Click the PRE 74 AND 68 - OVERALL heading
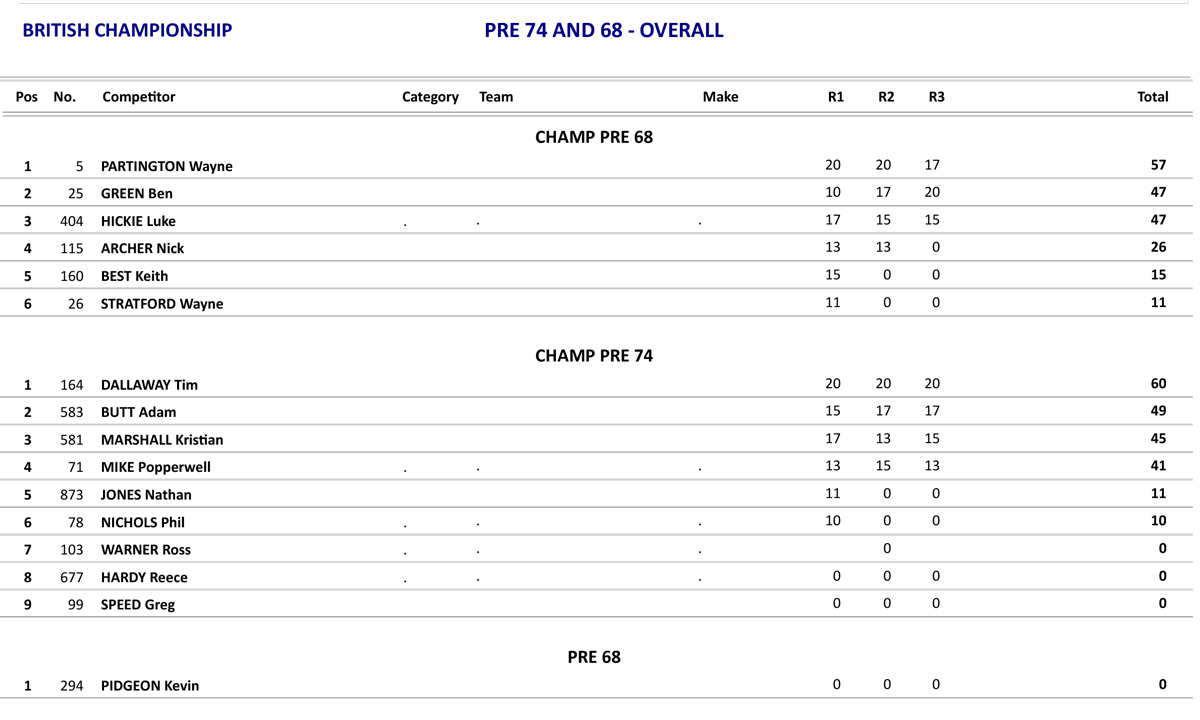 [603, 30]
